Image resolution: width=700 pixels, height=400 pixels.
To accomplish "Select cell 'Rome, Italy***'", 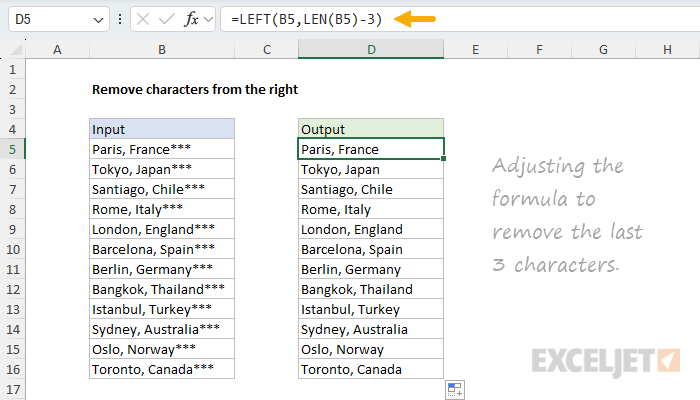I will tap(162, 209).
